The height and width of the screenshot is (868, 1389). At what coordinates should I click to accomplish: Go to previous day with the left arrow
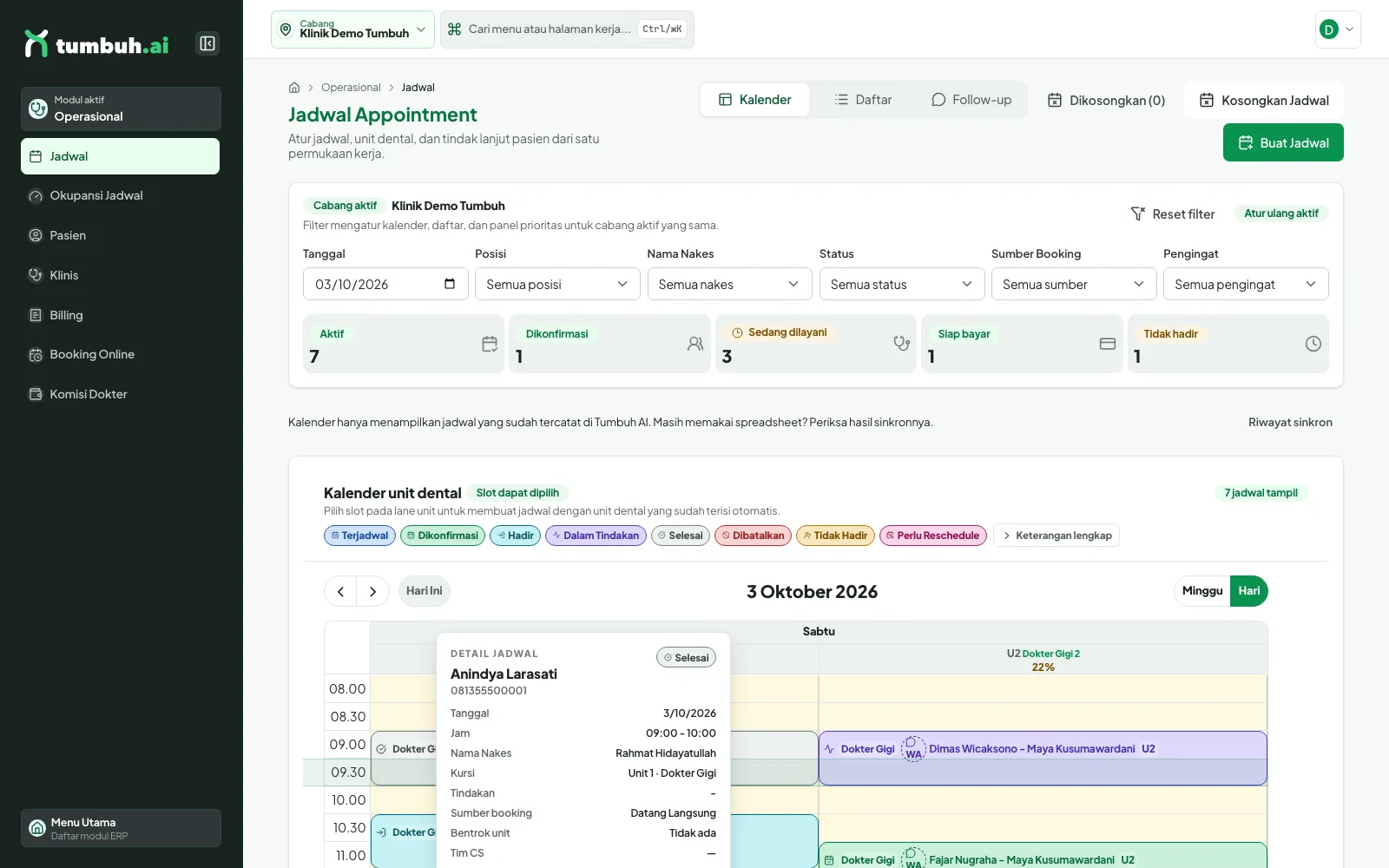coord(340,591)
